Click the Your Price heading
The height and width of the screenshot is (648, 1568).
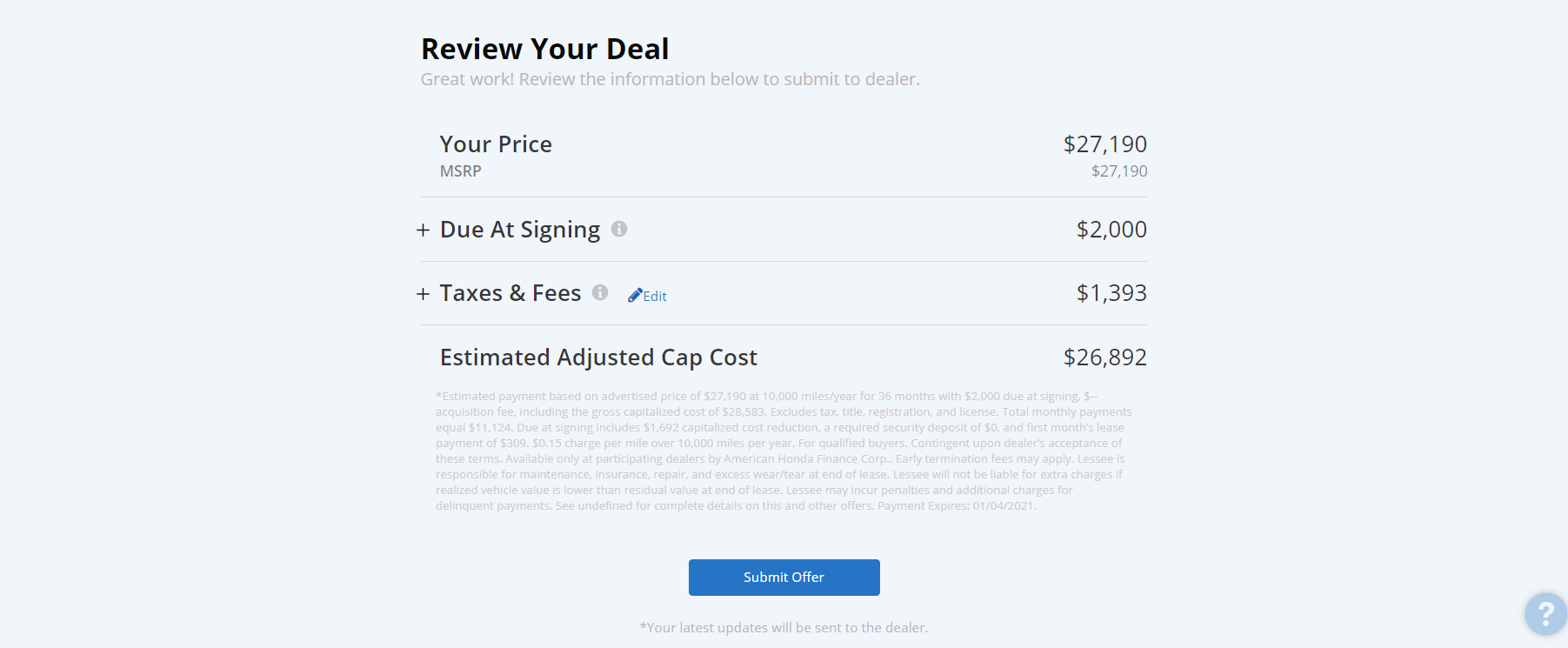496,144
